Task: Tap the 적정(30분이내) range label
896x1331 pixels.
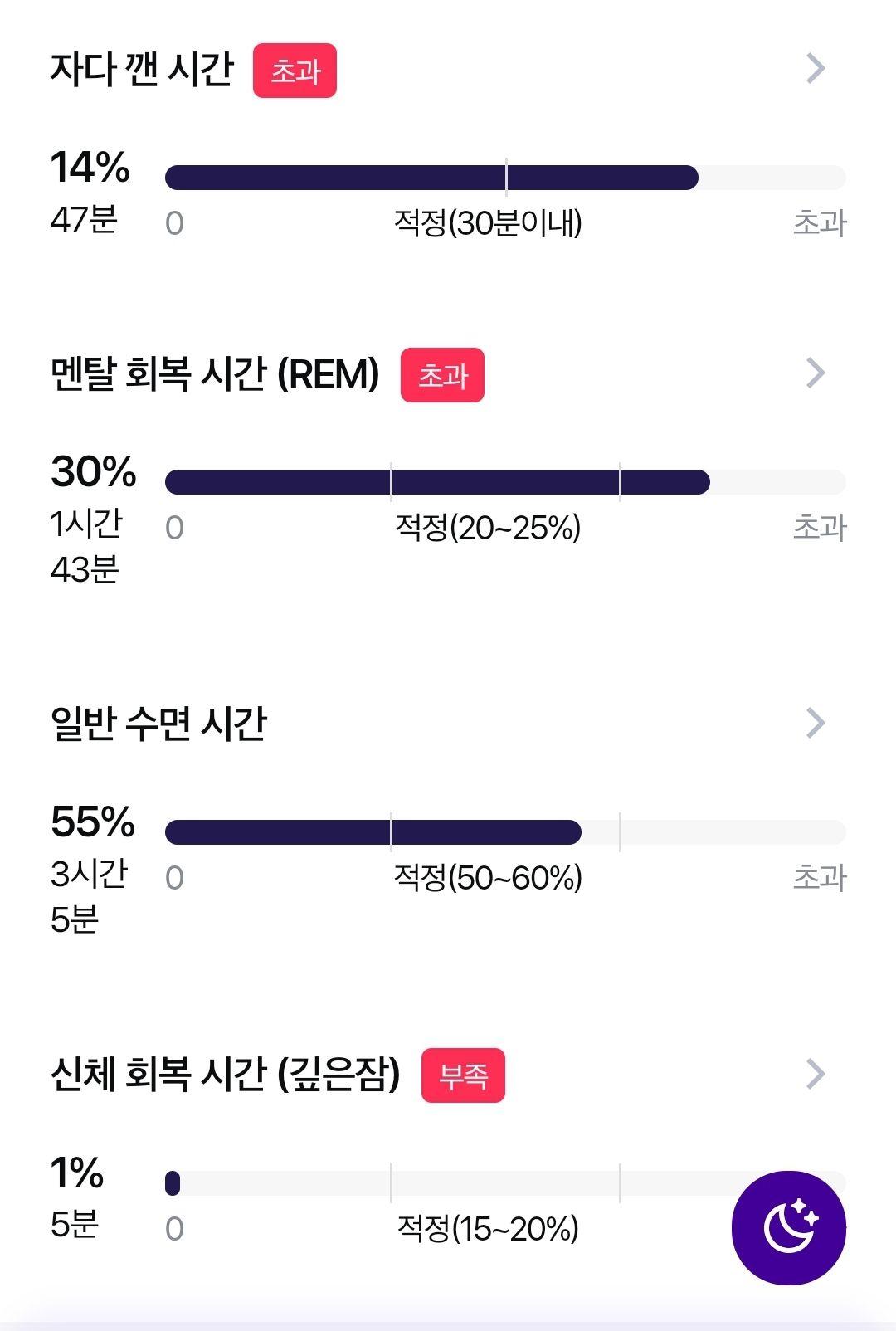Action: click(x=488, y=222)
